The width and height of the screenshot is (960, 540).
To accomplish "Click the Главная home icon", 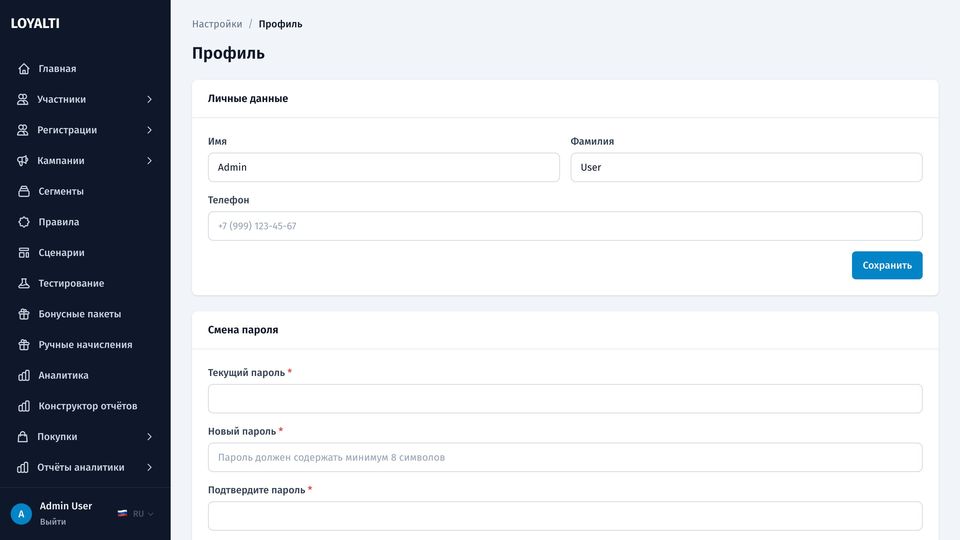I will pos(24,69).
